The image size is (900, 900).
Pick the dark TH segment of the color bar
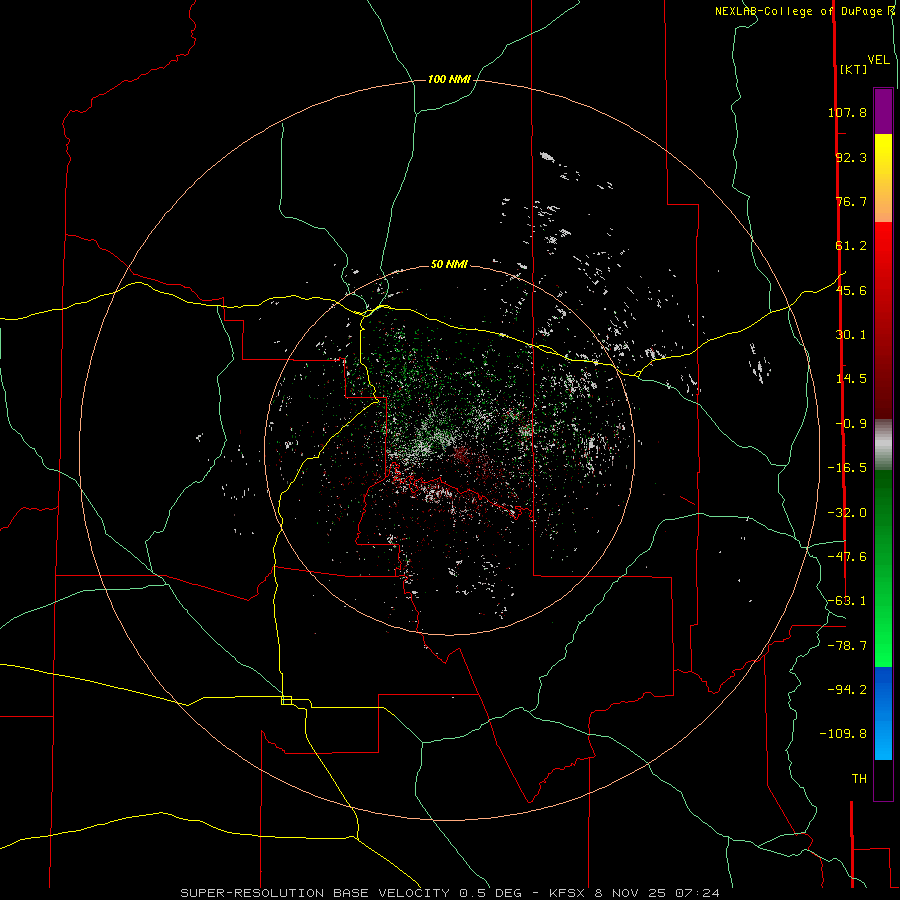(x=883, y=780)
